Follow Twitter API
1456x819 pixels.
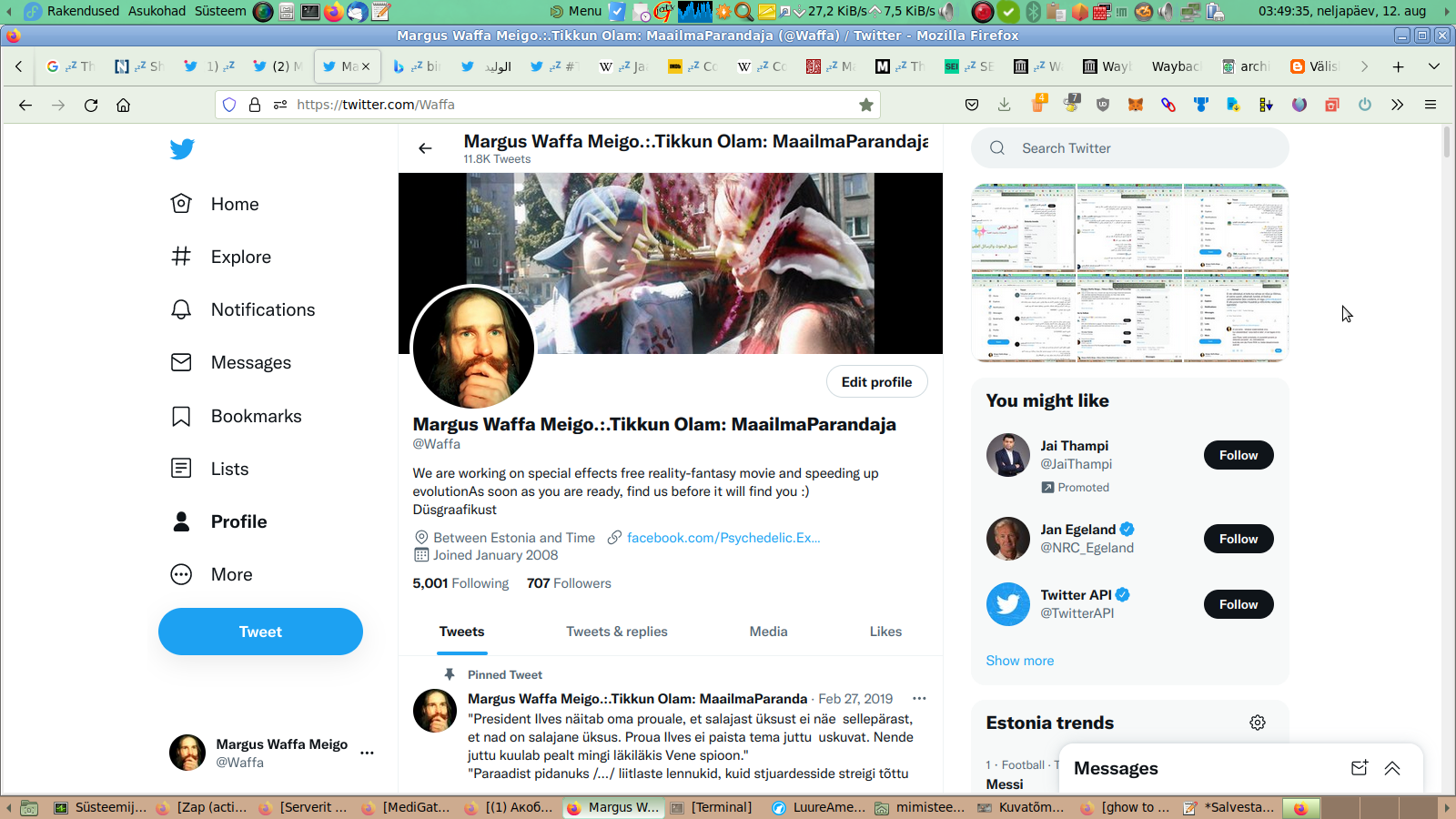pos(1239,604)
